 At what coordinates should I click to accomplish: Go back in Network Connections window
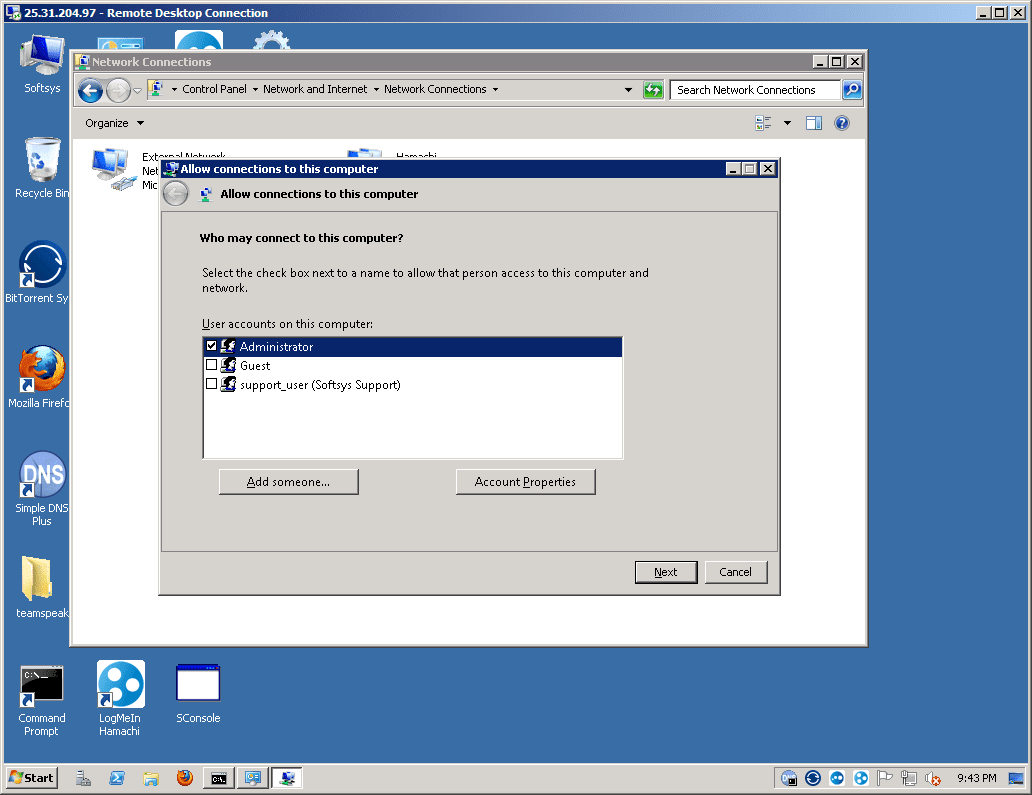pyautogui.click(x=91, y=90)
